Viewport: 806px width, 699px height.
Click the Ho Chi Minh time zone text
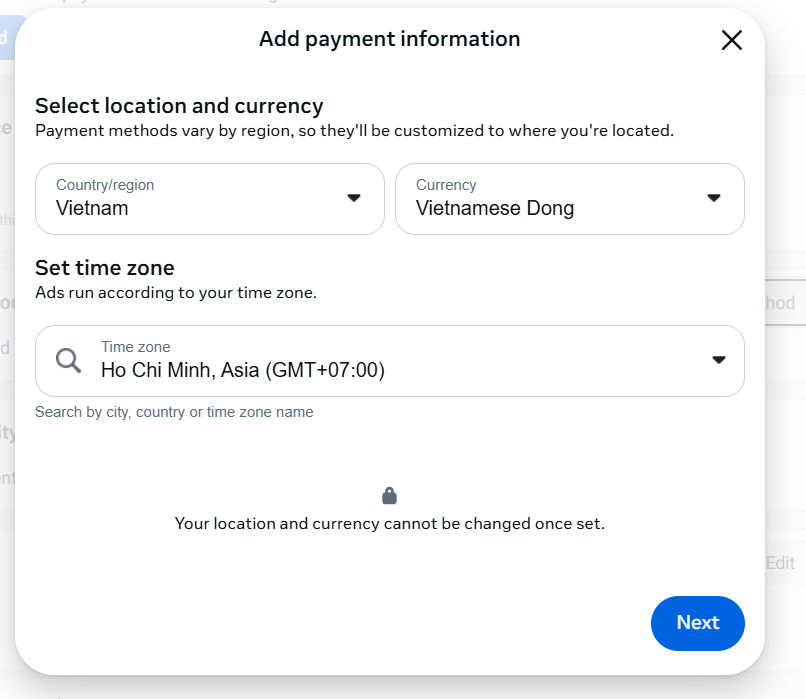point(242,370)
